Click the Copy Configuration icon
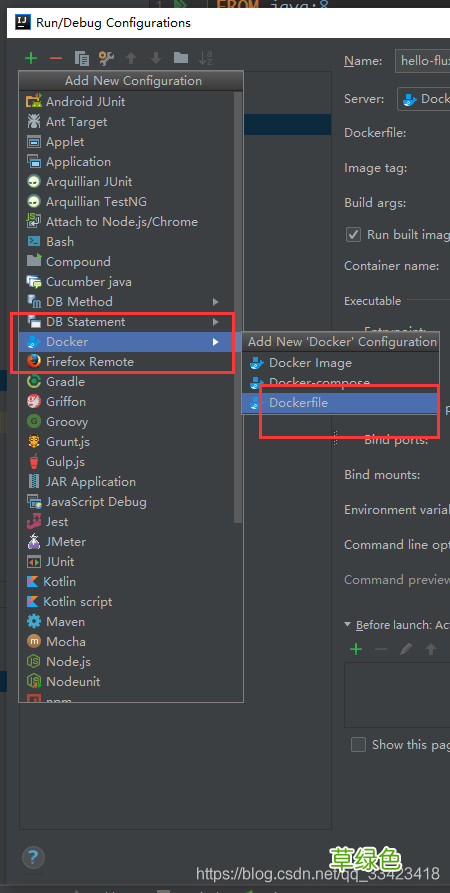Viewport: 450px width, 893px height. pyautogui.click(x=81, y=58)
